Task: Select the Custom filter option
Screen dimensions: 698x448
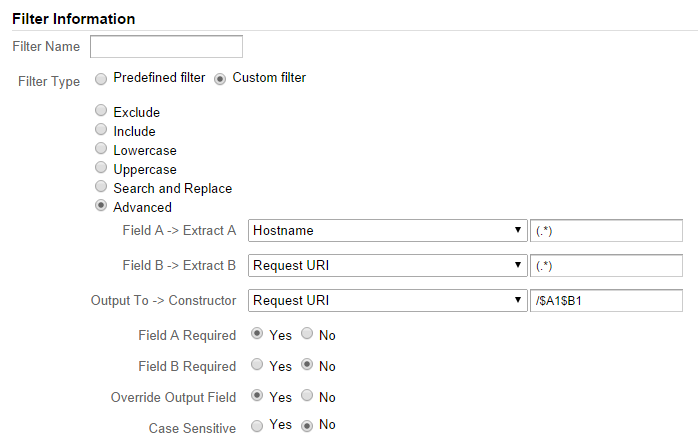Action: (220, 78)
